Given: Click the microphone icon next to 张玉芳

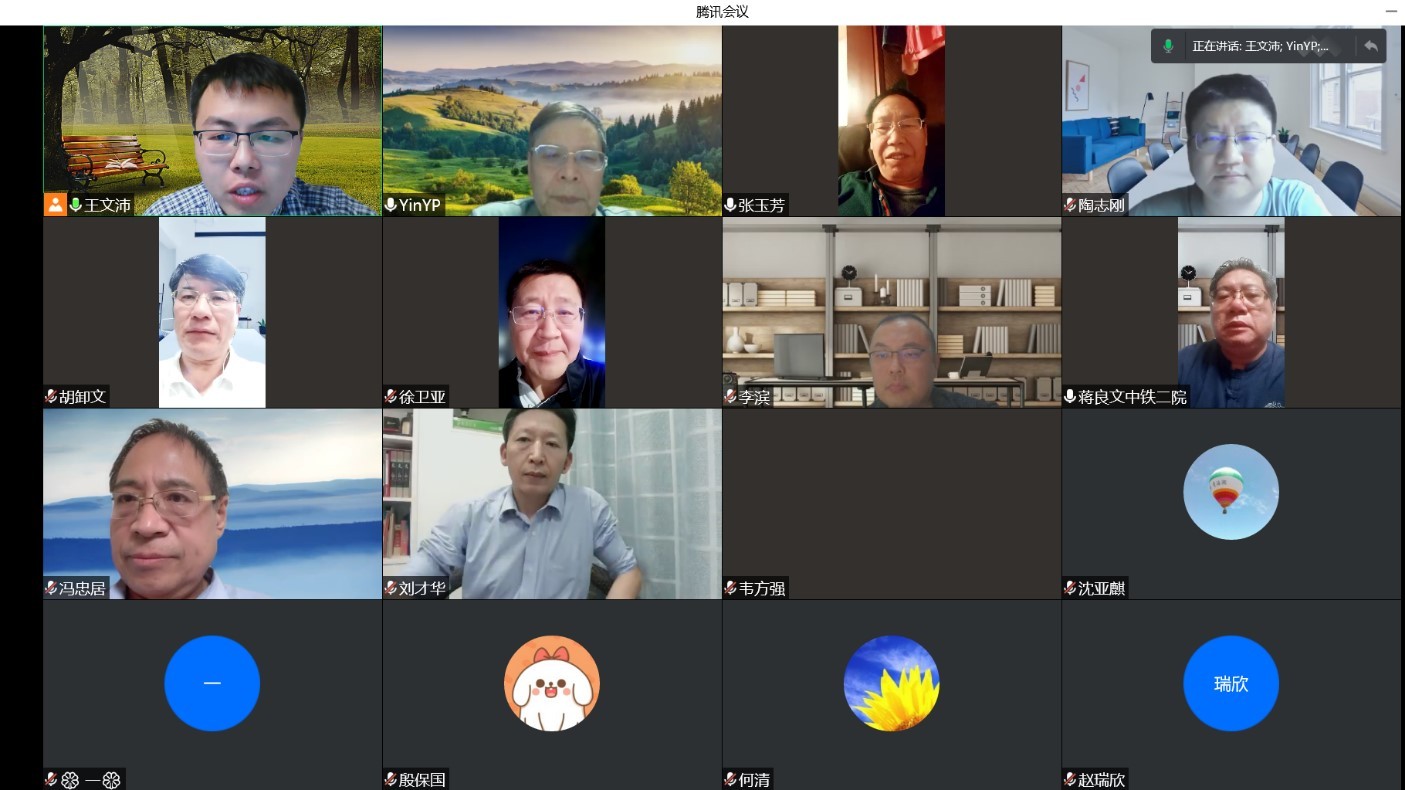Looking at the screenshot, I should tap(730, 205).
